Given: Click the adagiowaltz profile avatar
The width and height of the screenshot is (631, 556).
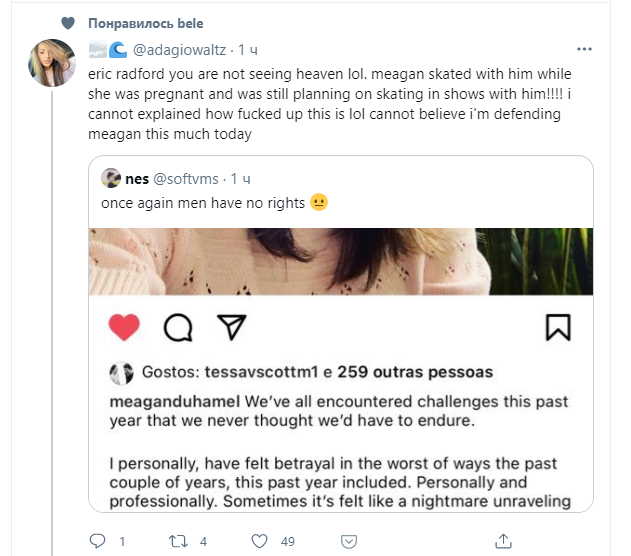Looking at the screenshot, I should pos(53,63).
